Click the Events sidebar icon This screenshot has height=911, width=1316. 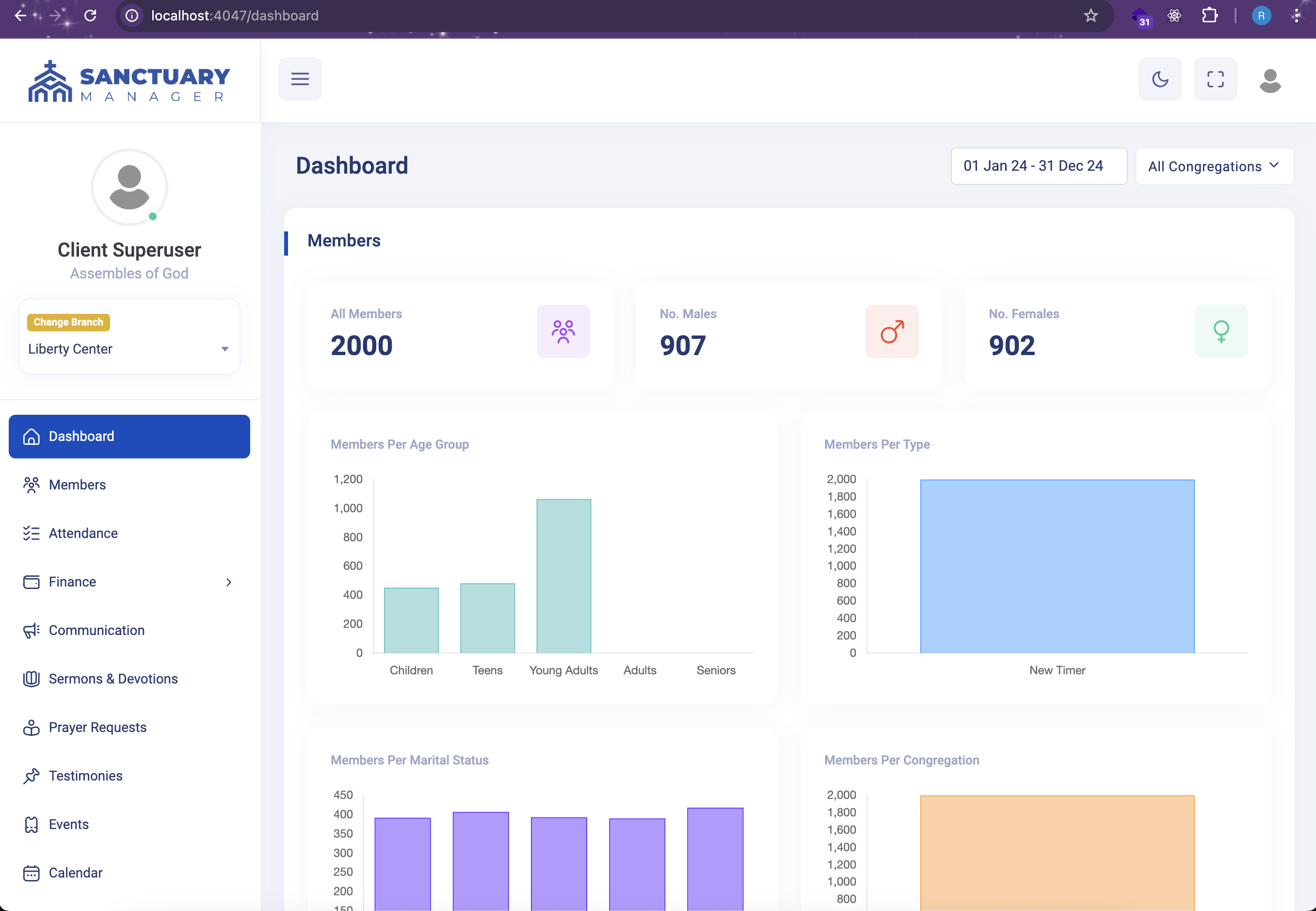(x=31, y=824)
